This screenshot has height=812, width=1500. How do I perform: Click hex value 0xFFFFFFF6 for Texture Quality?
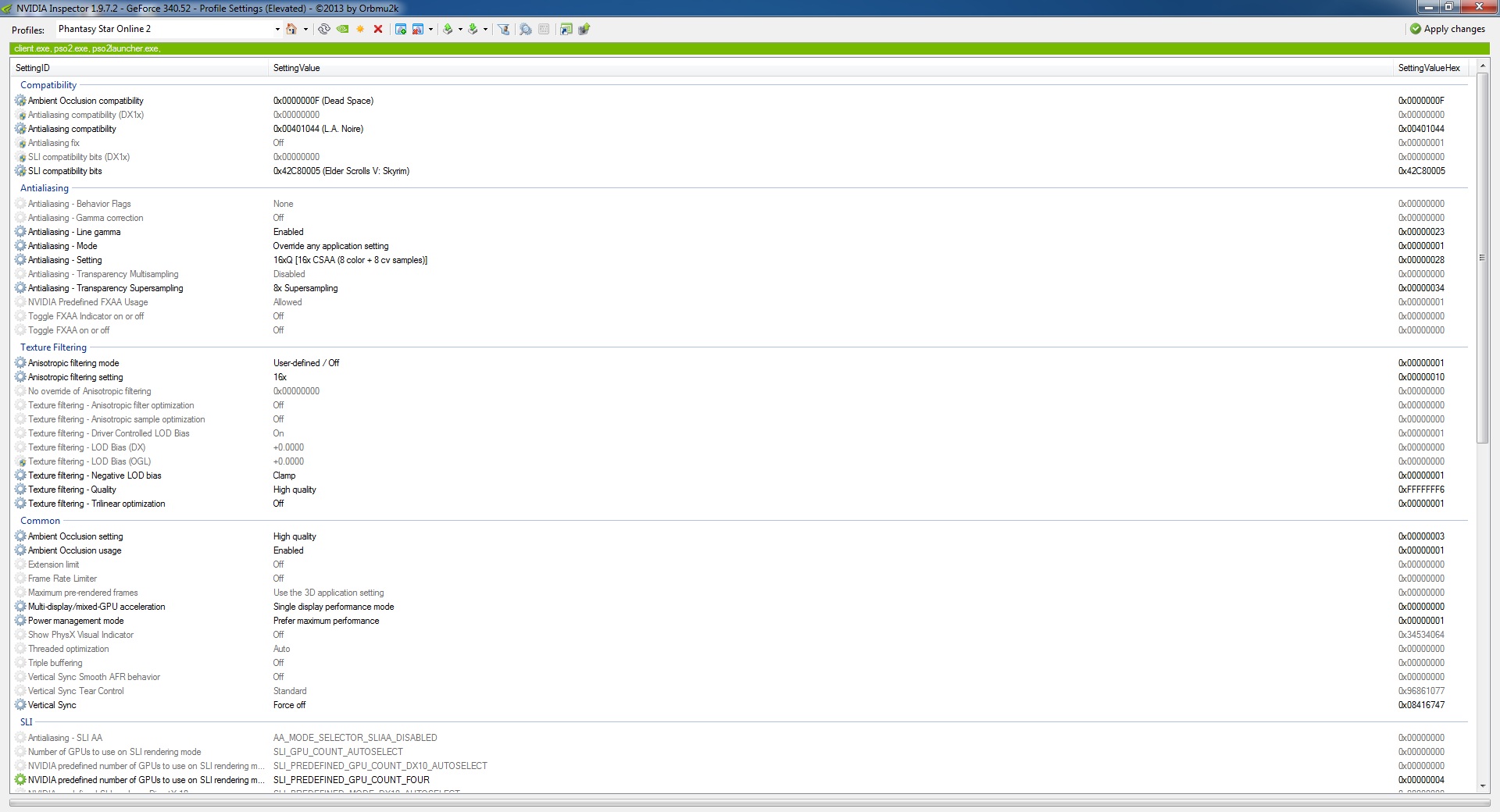[x=1421, y=490]
